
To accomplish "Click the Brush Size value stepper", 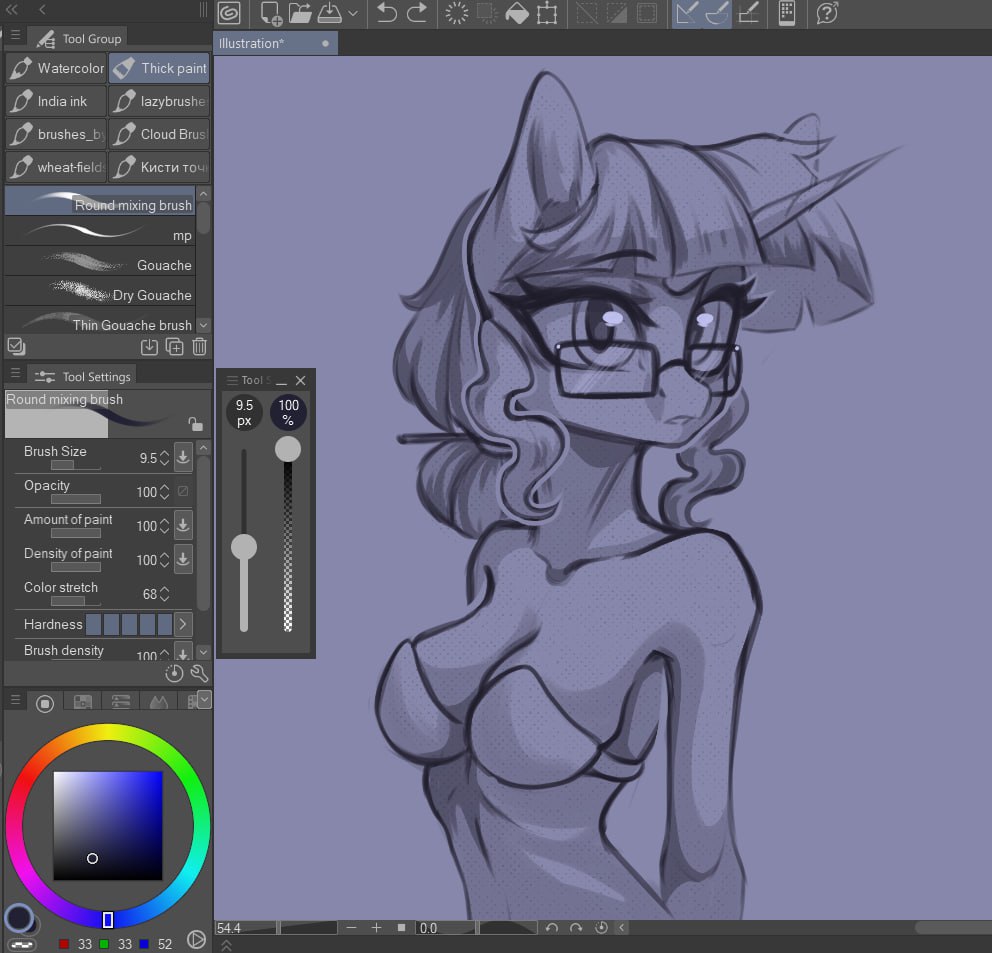I will pos(164,458).
